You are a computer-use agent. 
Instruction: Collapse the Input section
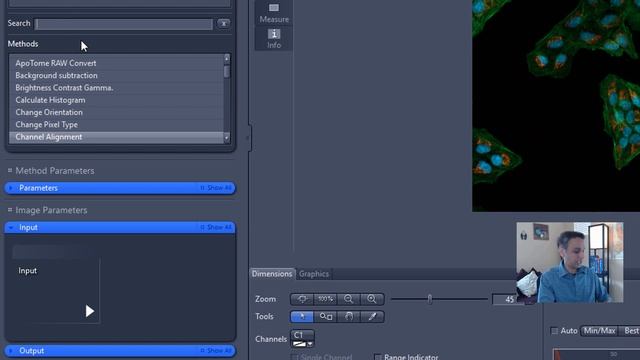[x=11, y=228]
